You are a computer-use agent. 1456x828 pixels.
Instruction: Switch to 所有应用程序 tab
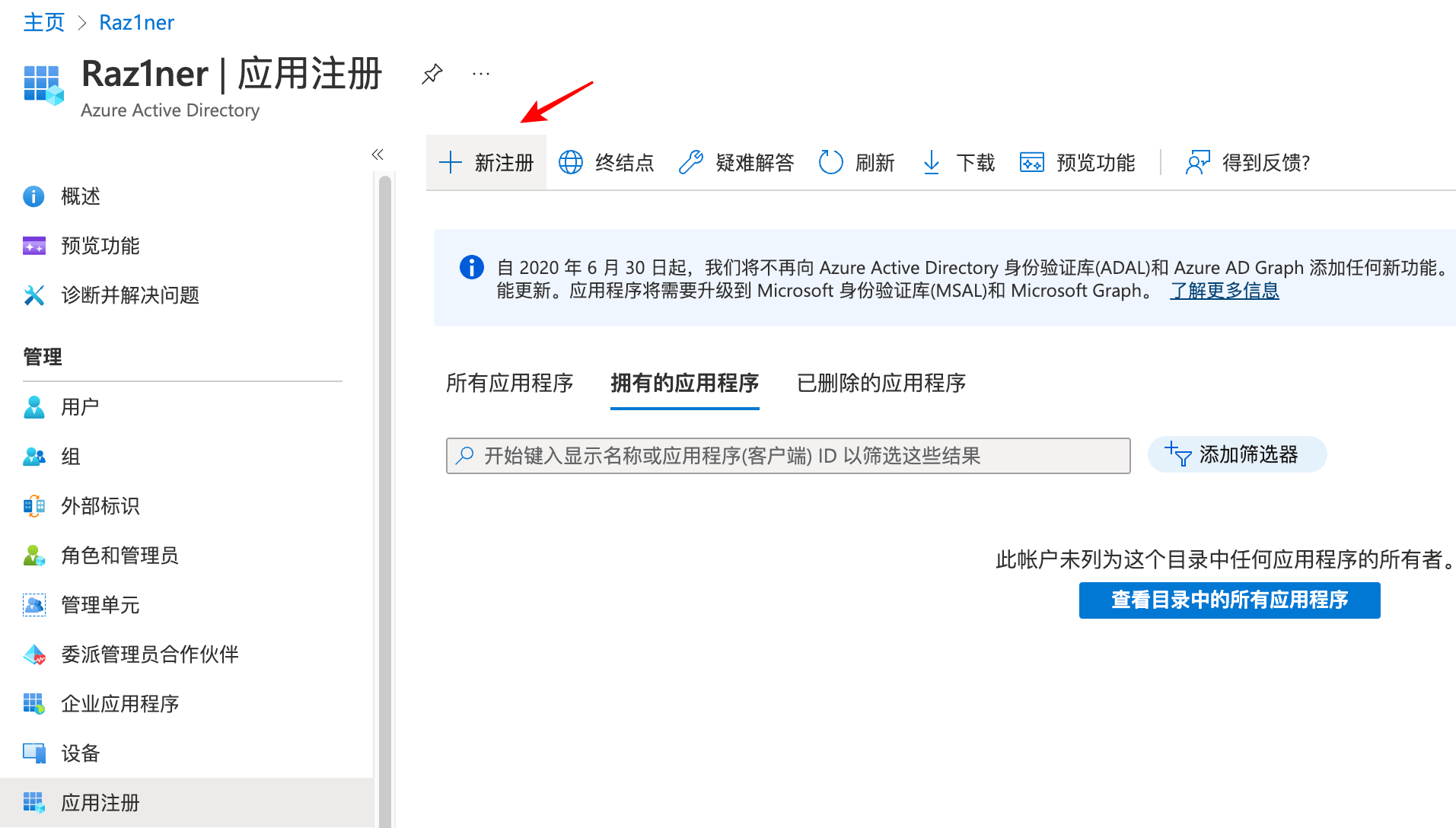510,383
